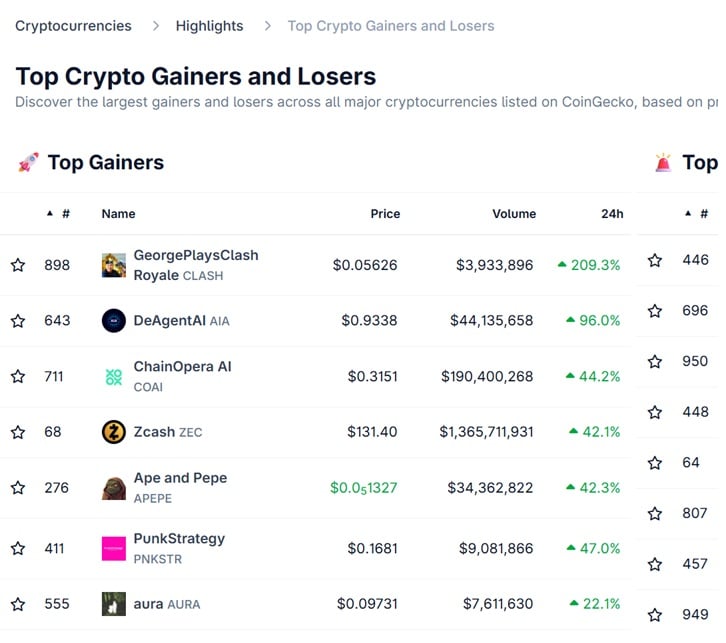This screenshot has width=726, height=643.
Task: Click the Ape and Pepe coin logo
Action: click(114, 488)
